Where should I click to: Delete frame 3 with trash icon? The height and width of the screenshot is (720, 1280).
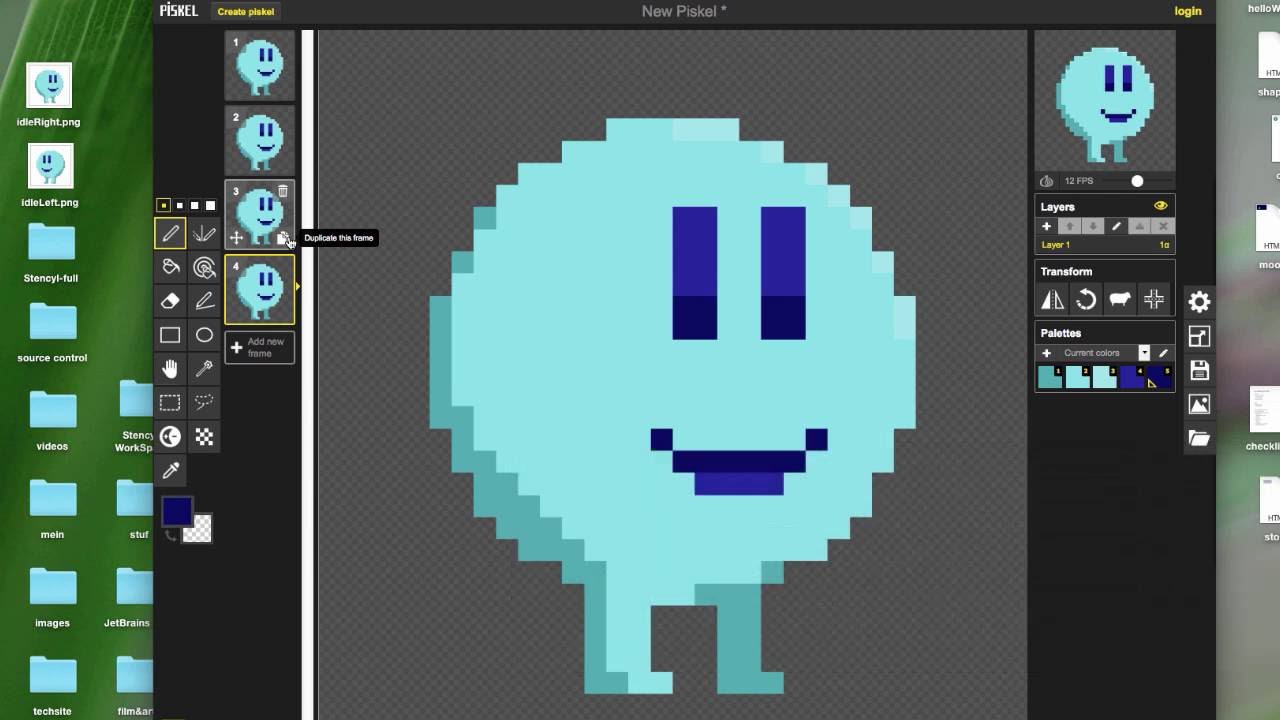click(283, 191)
